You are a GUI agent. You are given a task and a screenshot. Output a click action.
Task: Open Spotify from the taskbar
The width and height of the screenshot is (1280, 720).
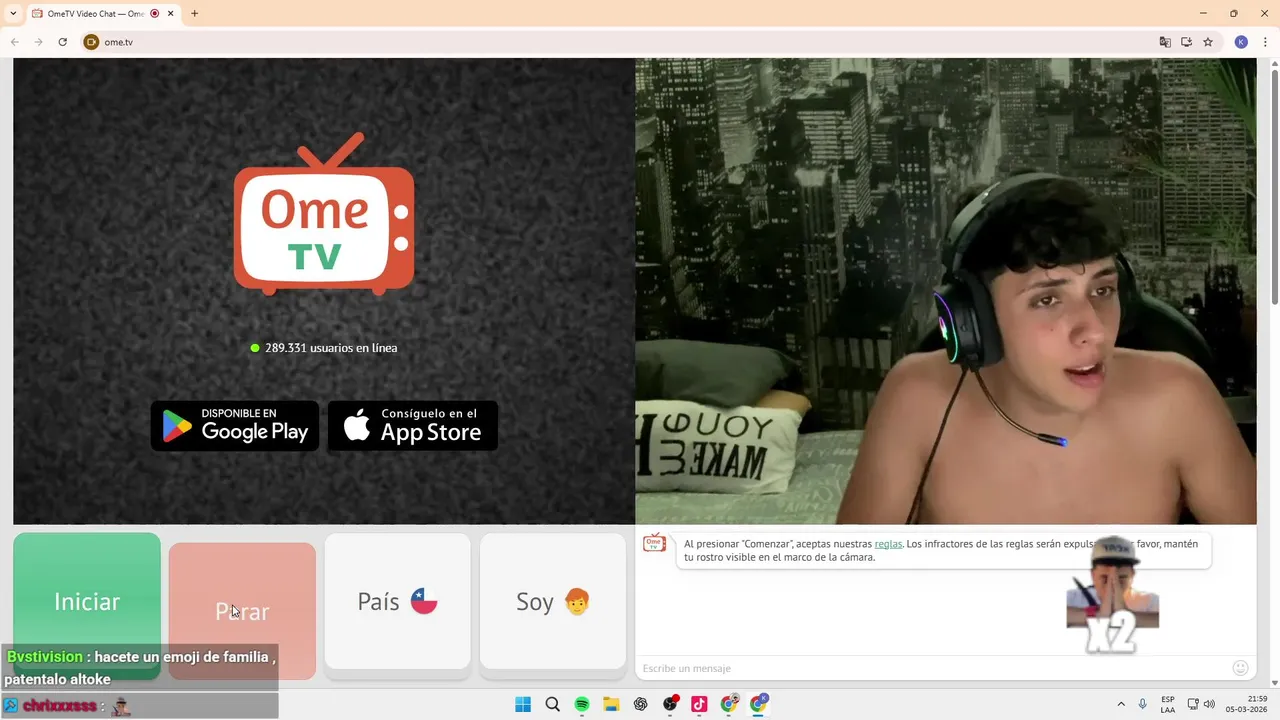(582, 704)
